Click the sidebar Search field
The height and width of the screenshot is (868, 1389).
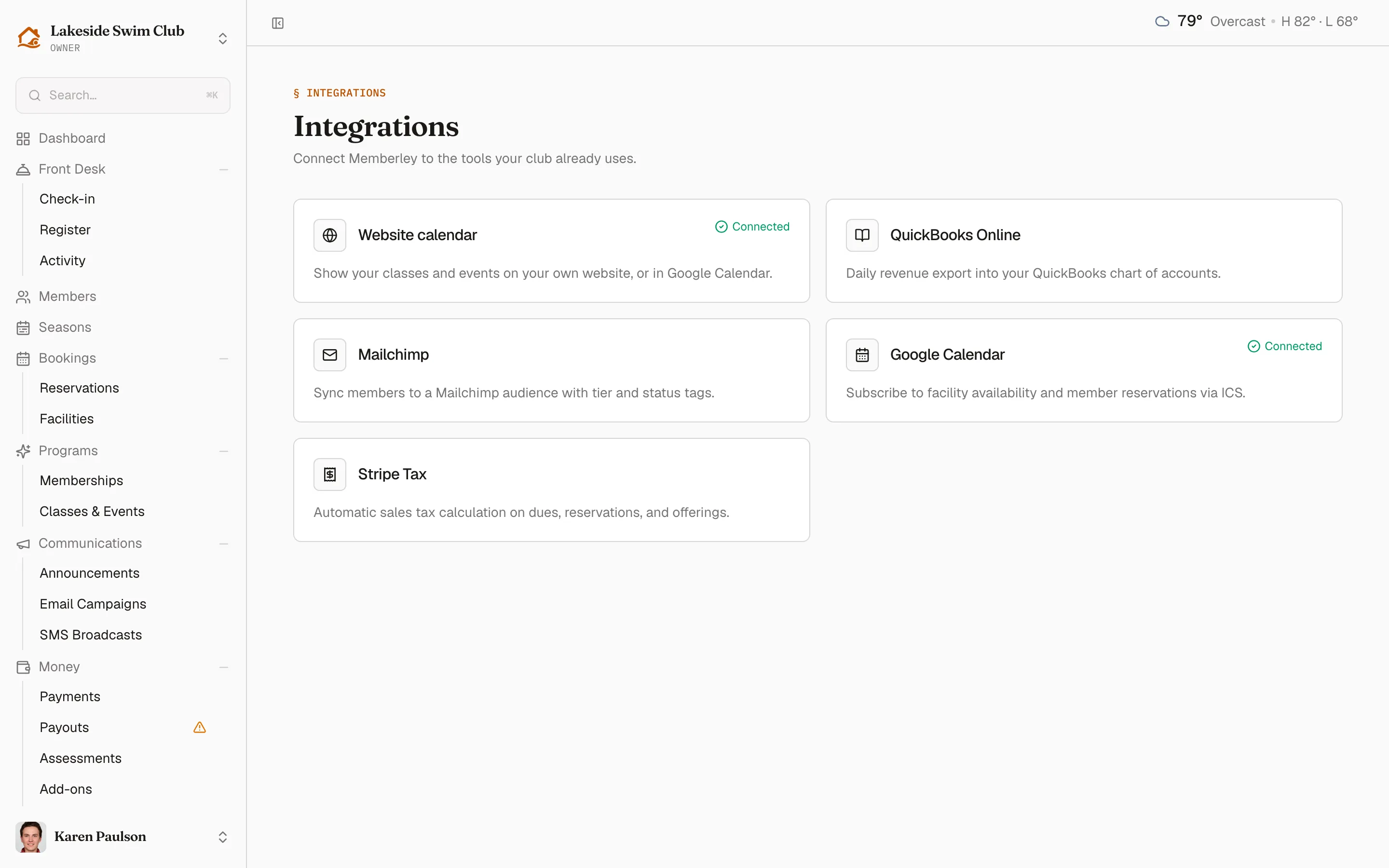pyautogui.click(x=123, y=95)
